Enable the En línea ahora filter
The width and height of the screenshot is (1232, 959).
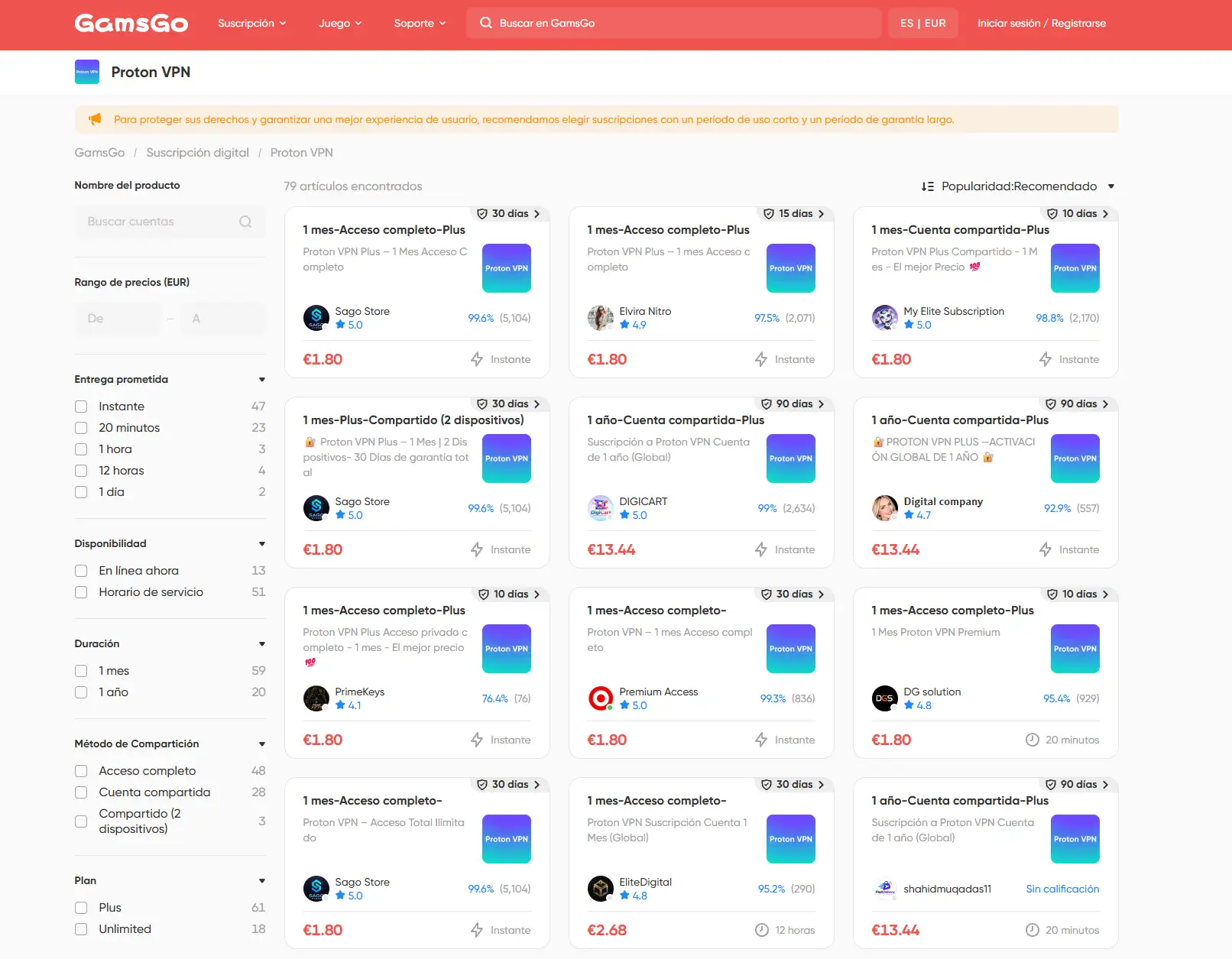(81, 571)
